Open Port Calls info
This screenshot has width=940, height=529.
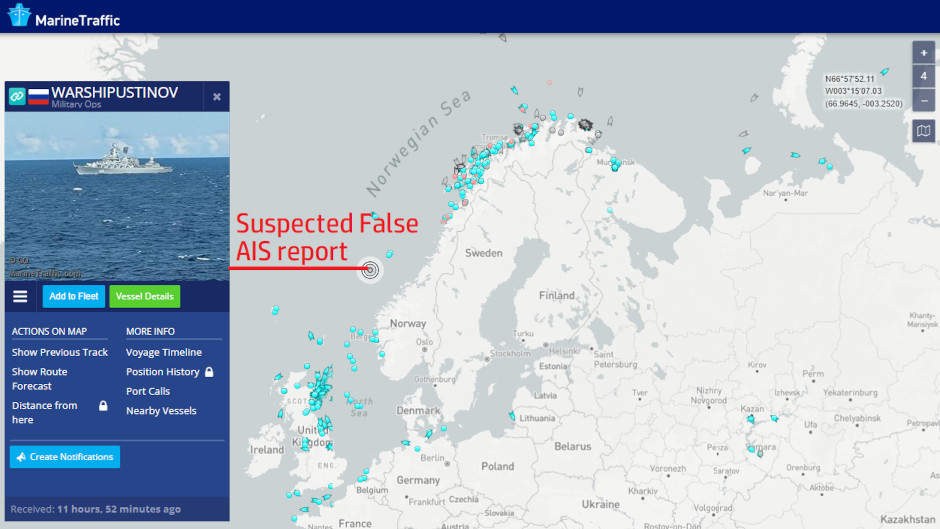pos(148,391)
